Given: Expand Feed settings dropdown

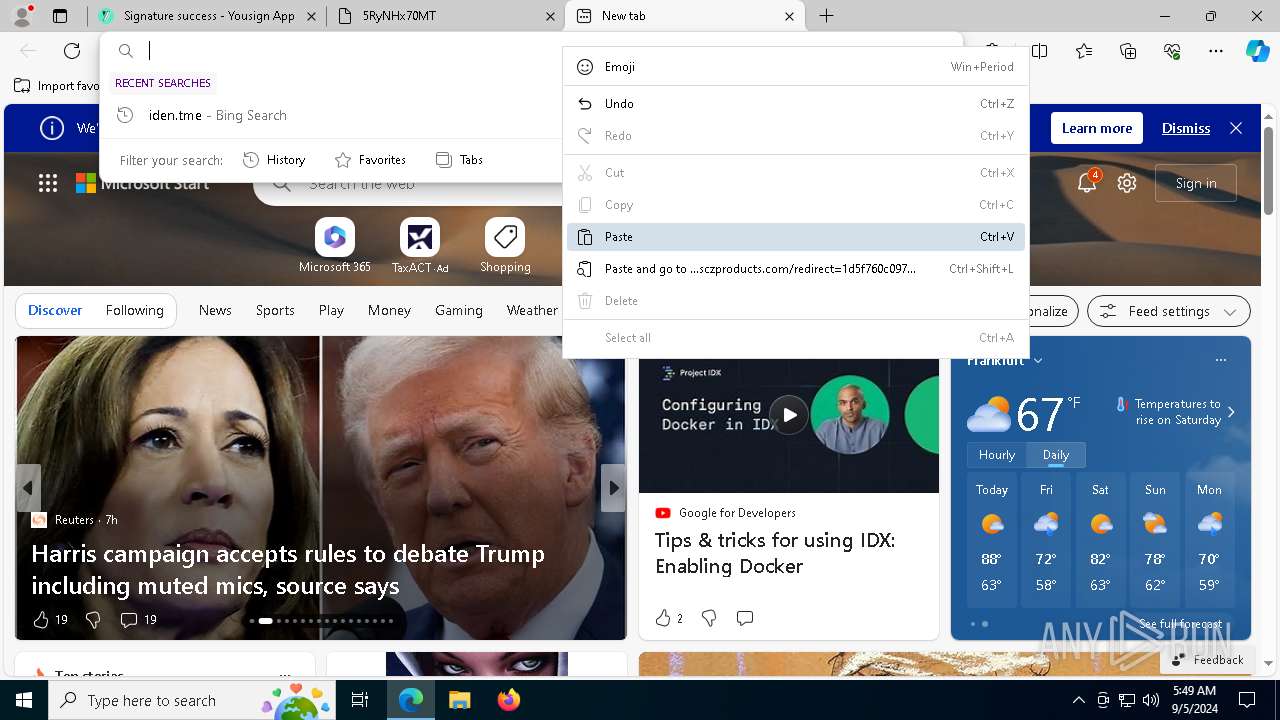Looking at the screenshot, I should click(1168, 311).
